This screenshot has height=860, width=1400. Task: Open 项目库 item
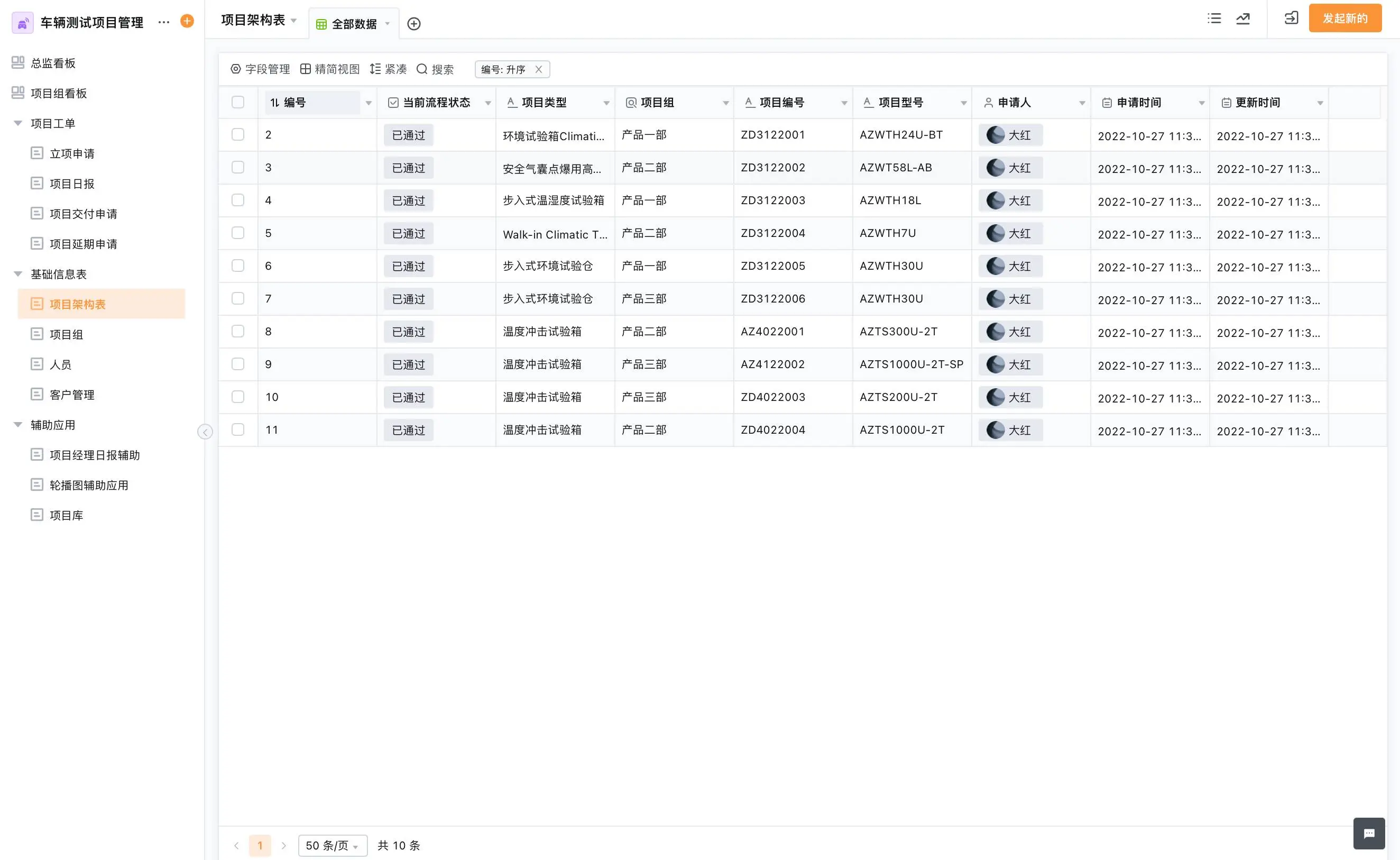click(67, 515)
